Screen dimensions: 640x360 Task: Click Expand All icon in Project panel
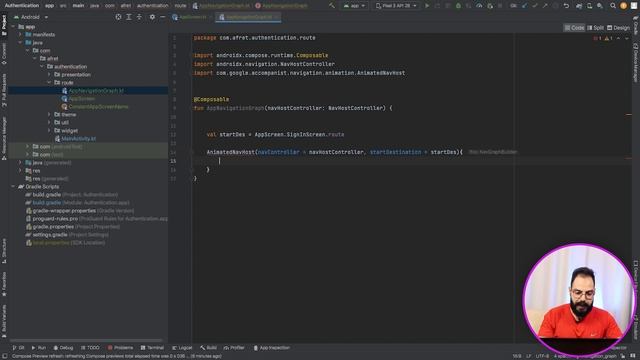pos(129,17)
